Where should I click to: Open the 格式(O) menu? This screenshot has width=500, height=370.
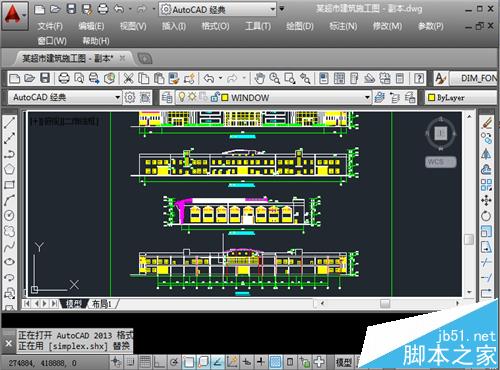coord(215,26)
